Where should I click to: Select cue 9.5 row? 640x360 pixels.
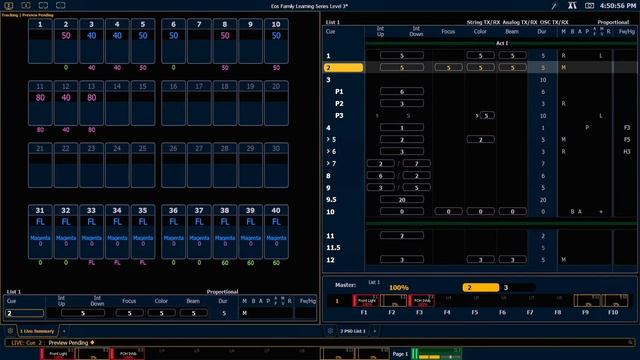[x=480, y=200]
